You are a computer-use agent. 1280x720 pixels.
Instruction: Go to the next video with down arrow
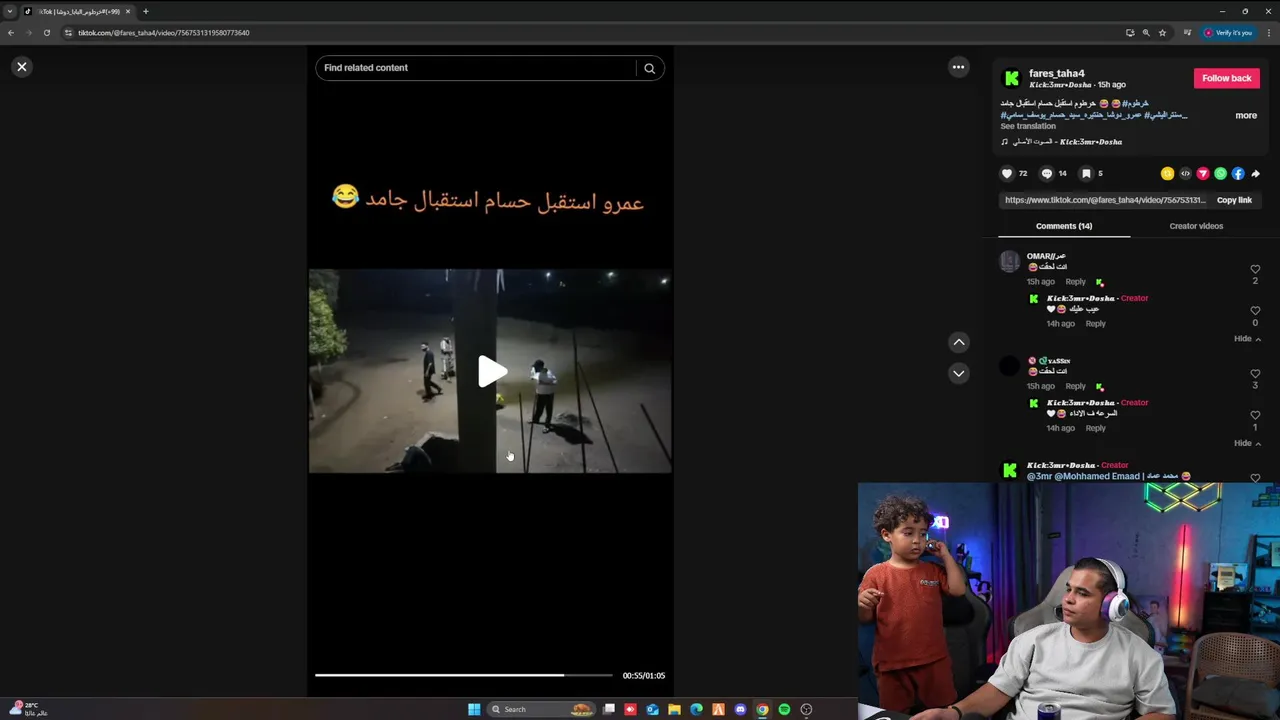[x=958, y=373]
